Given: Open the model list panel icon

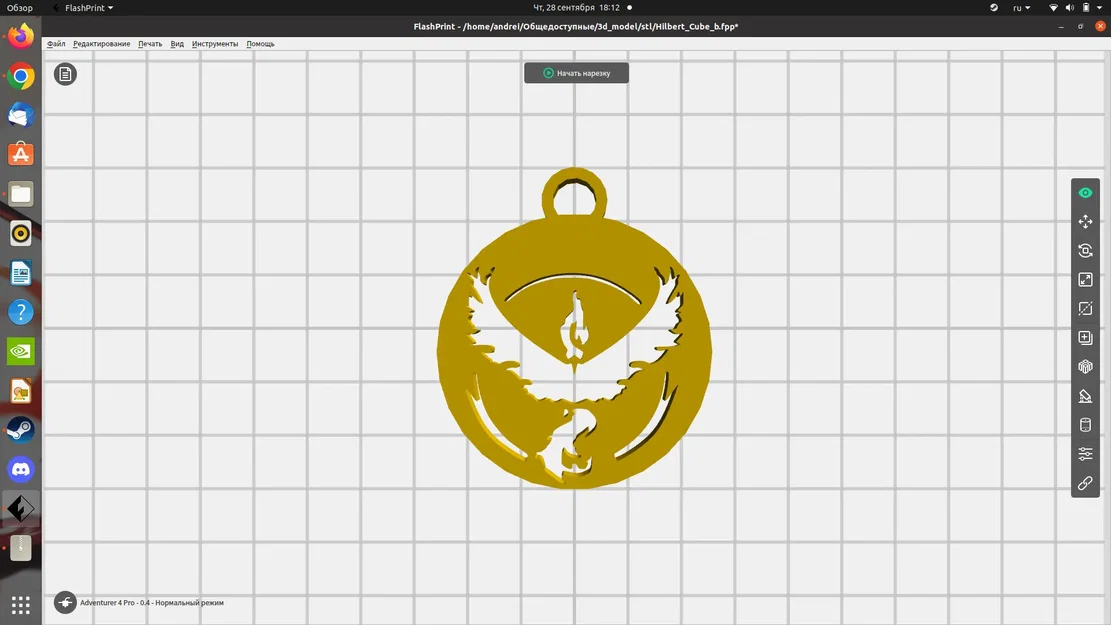Looking at the screenshot, I should tap(65, 74).
